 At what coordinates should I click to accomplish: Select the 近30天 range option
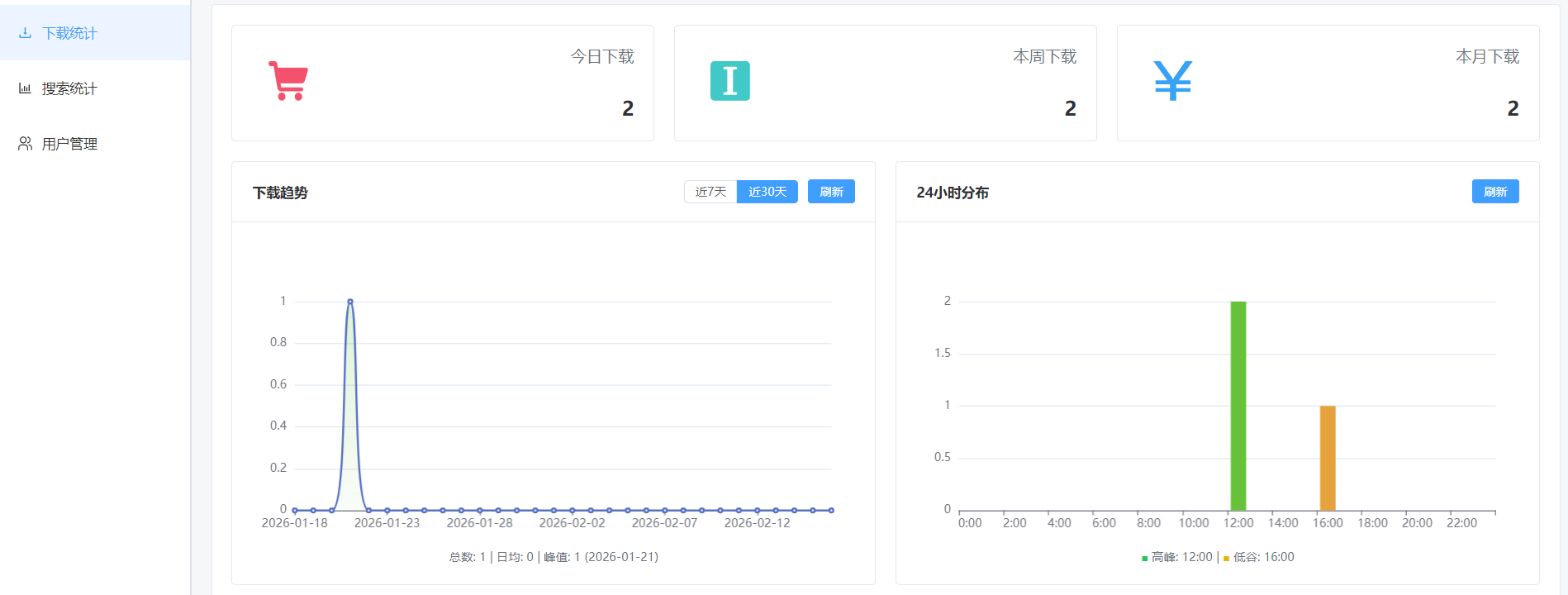(x=767, y=192)
